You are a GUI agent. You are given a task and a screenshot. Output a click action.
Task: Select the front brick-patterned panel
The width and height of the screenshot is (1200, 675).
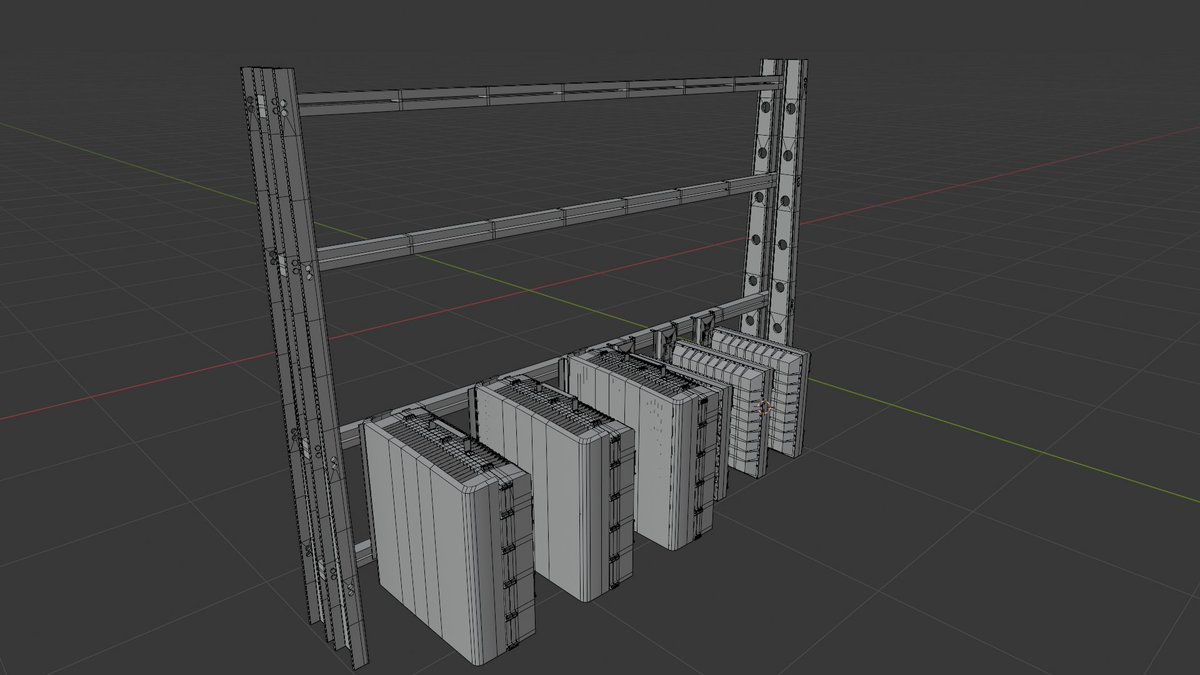[720, 408]
